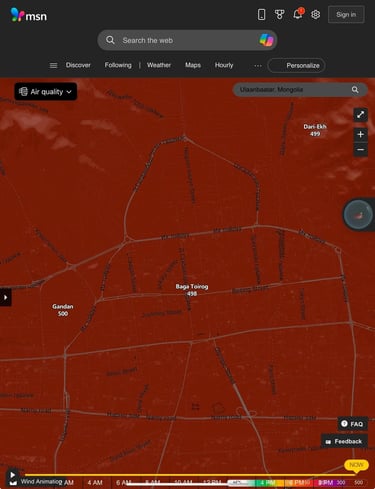Viewport: 375px width, 489px height.
Task: Open the settings gear icon
Action: (x=315, y=14)
